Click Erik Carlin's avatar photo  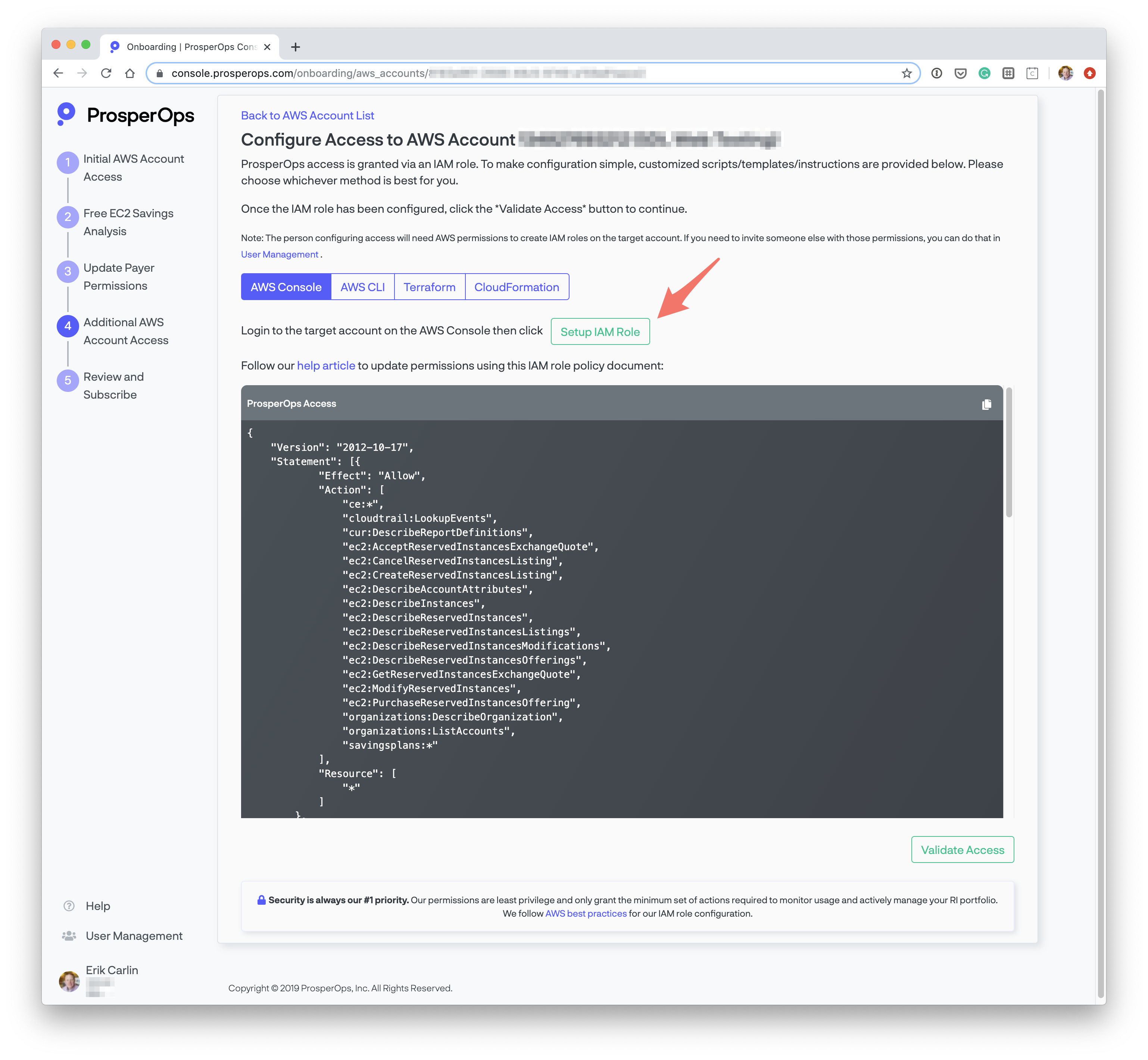click(x=69, y=981)
